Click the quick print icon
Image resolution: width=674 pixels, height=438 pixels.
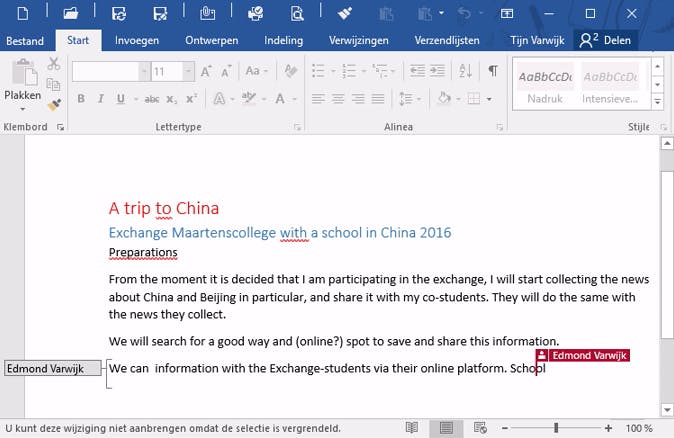[x=255, y=14]
